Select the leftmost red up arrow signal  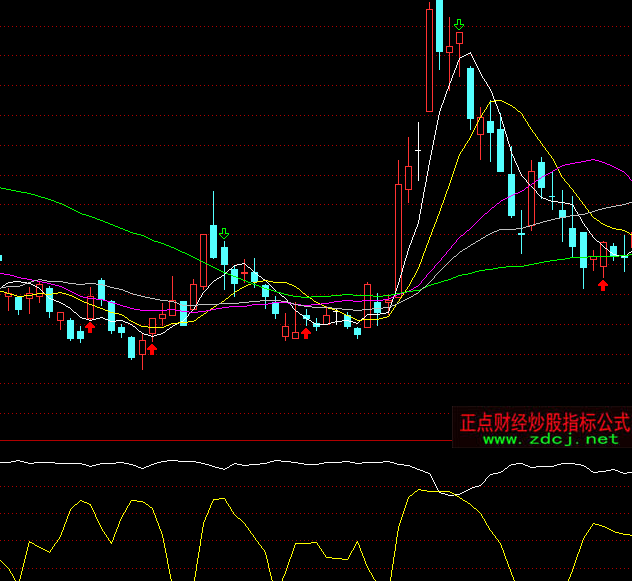(90, 327)
